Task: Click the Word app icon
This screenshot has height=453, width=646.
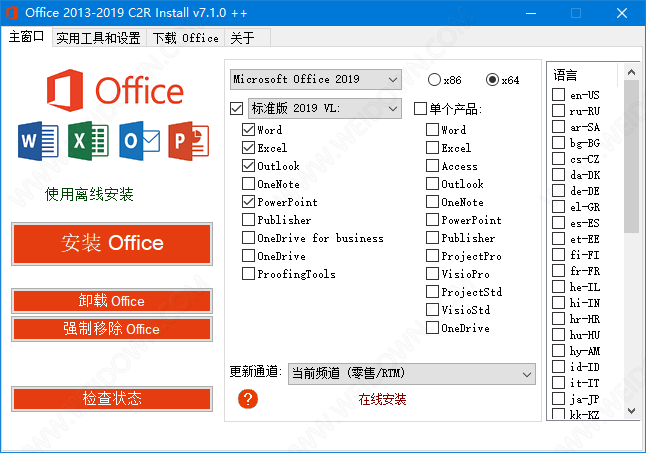Action: tap(38, 141)
